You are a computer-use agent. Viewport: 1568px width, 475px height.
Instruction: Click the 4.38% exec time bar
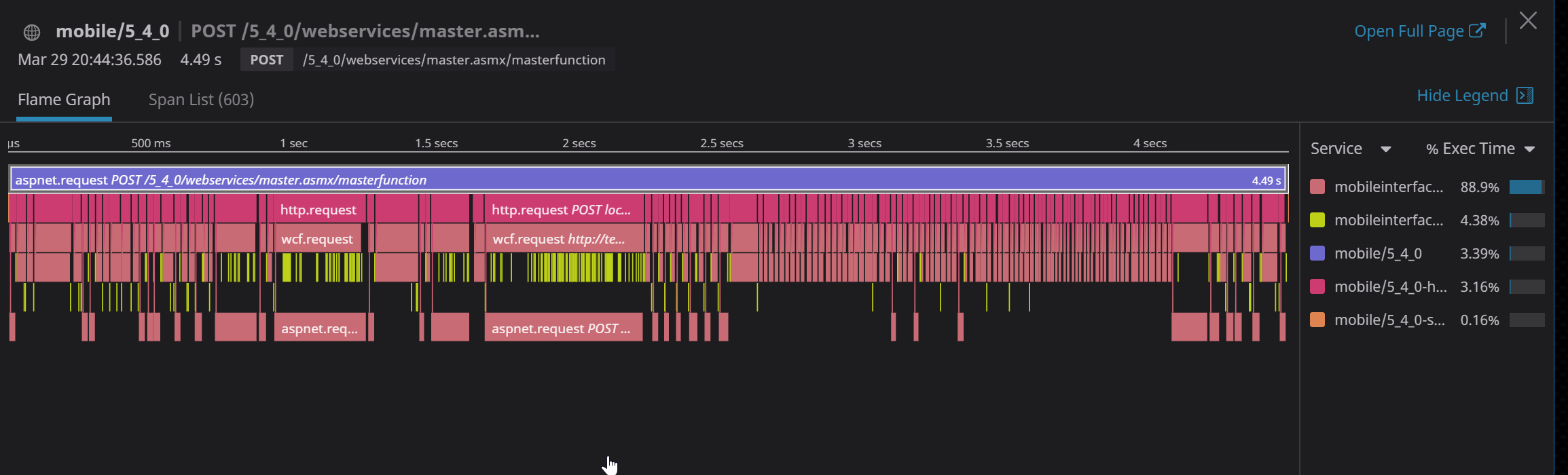coord(1527,220)
